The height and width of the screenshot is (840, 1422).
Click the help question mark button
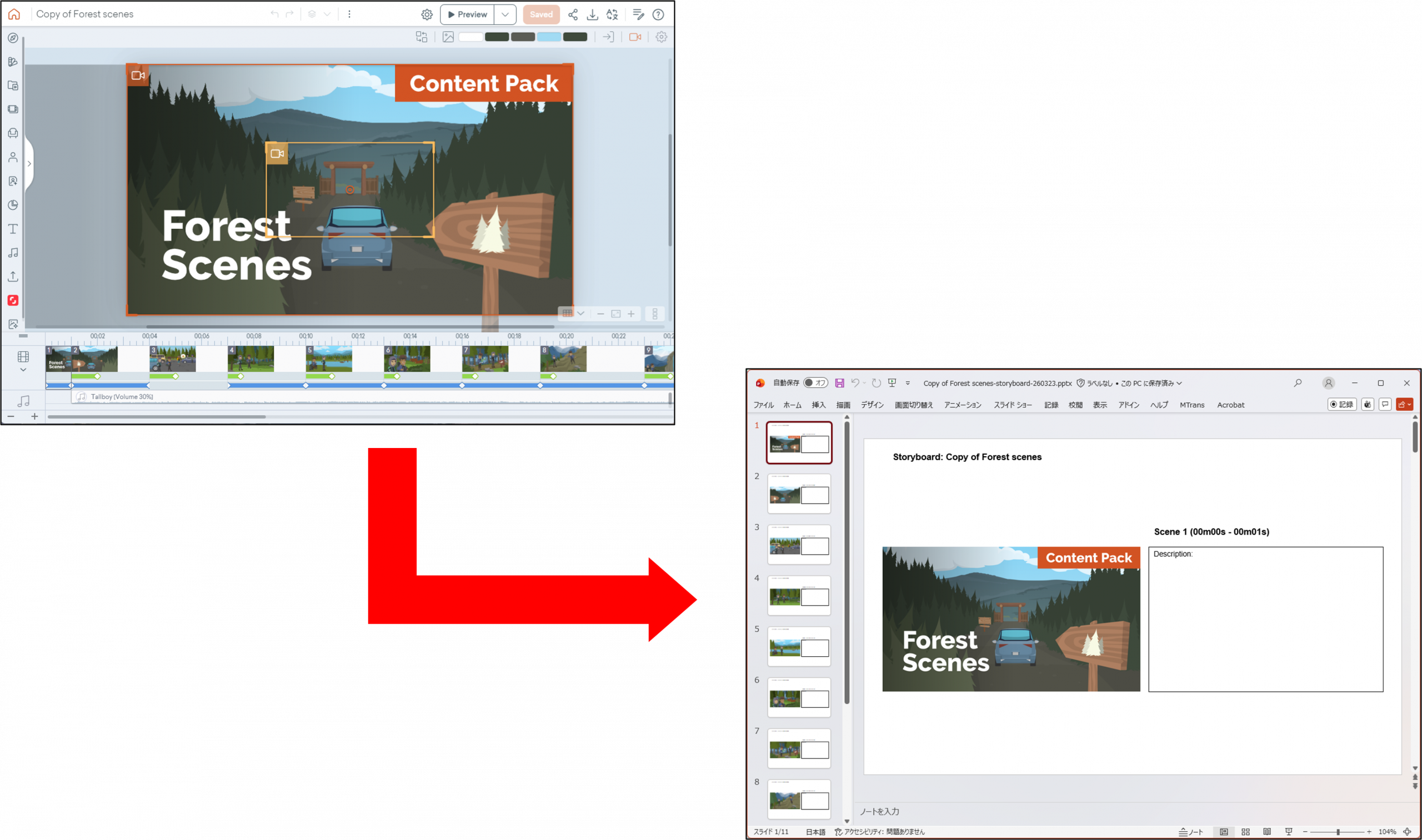[x=658, y=15]
